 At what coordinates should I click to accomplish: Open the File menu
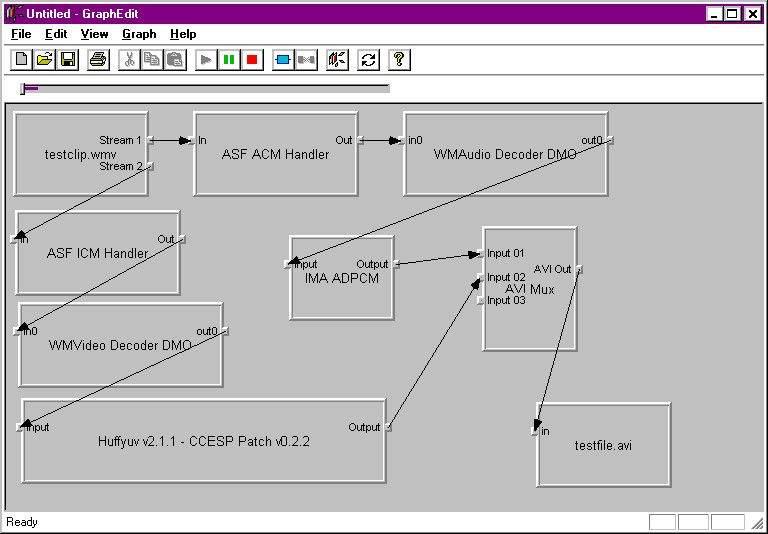tap(21, 34)
